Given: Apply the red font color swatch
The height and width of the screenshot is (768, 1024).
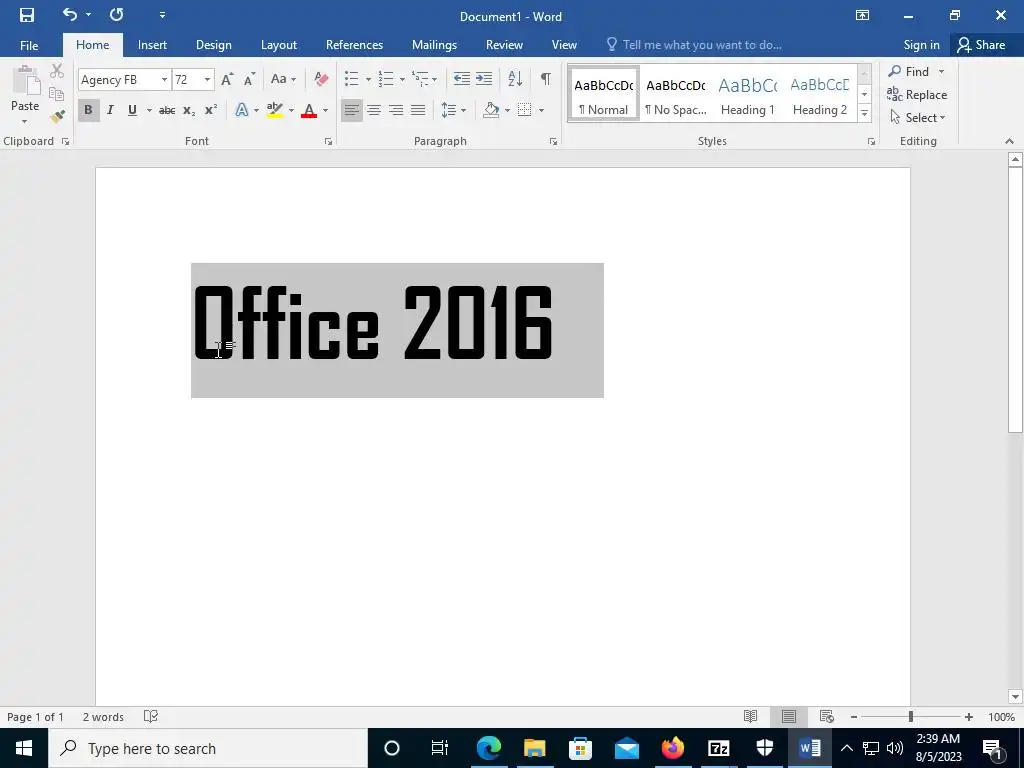Looking at the screenshot, I should click(310, 110).
